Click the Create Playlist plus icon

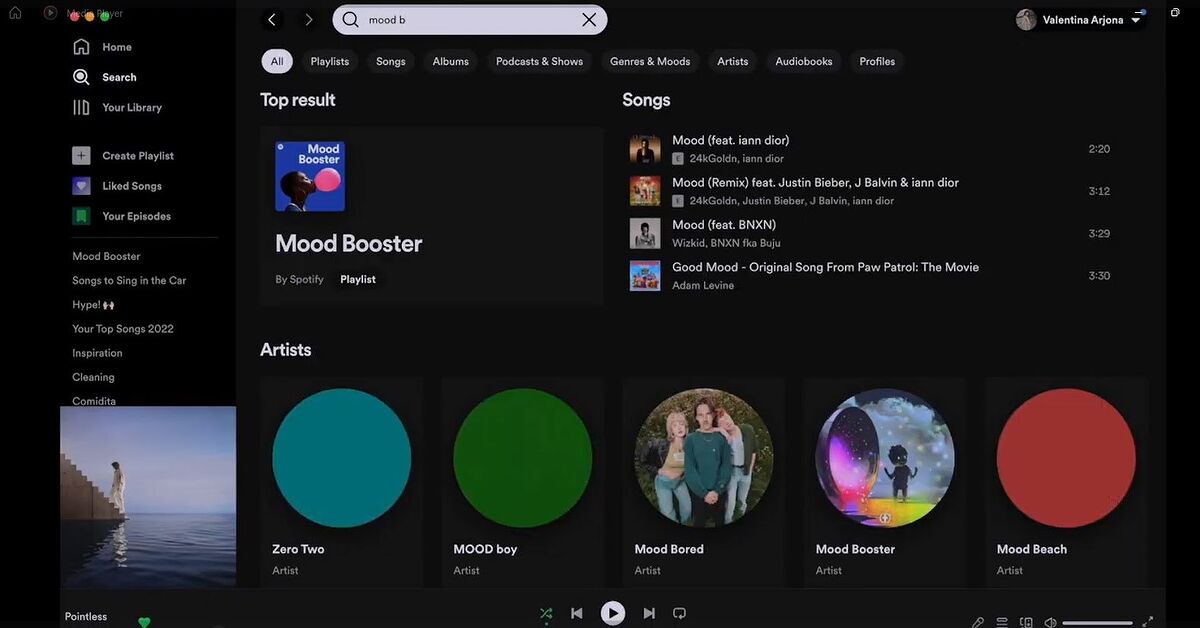click(81, 156)
